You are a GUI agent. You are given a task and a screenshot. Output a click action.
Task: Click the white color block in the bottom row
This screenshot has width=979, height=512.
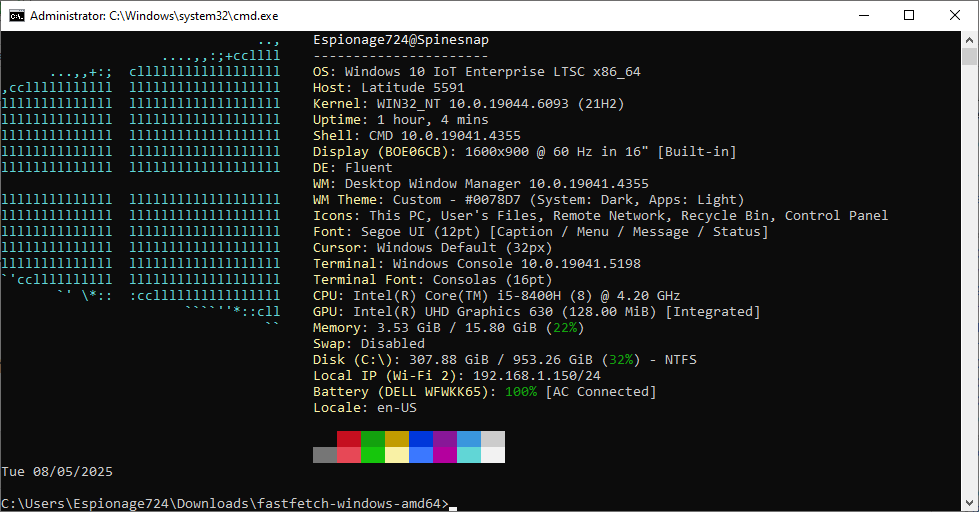click(493, 455)
